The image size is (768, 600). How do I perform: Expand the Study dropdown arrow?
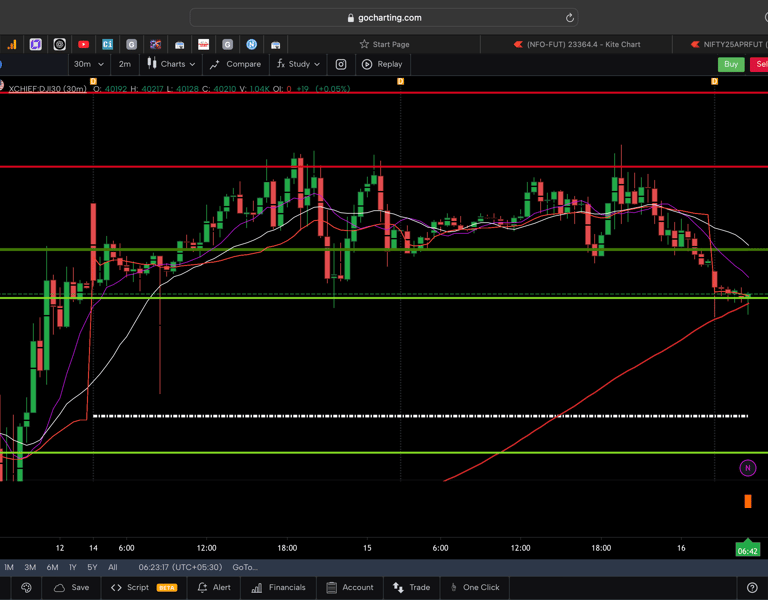(317, 64)
